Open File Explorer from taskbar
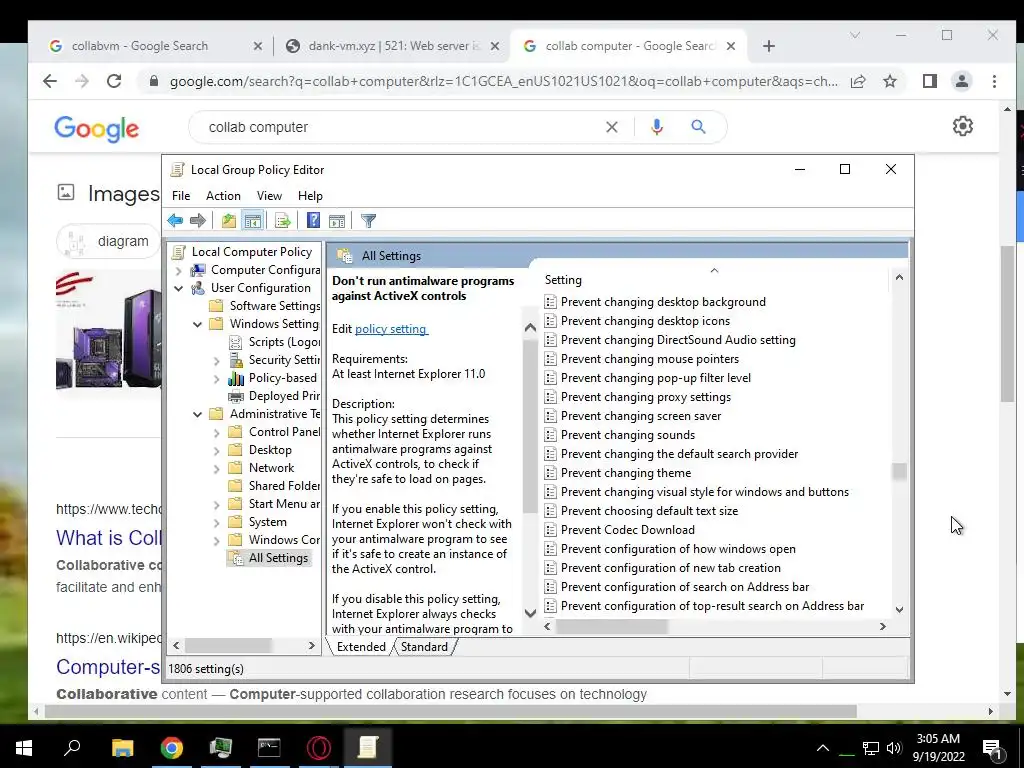Image resolution: width=1024 pixels, height=768 pixels. tap(123, 747)
